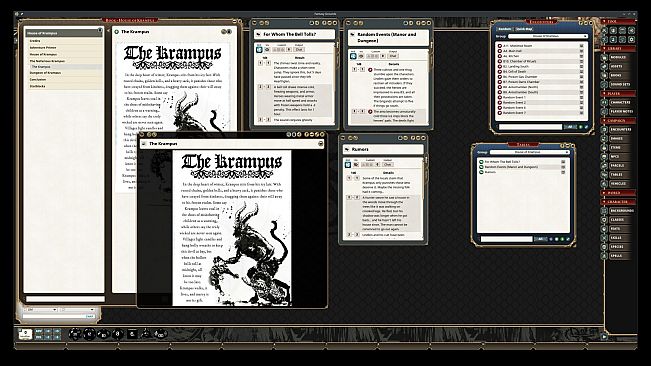Open Group dropdown in Encounters window
Image resolution: width=651 pixels, height=366 pixels.
pos(548,36)
